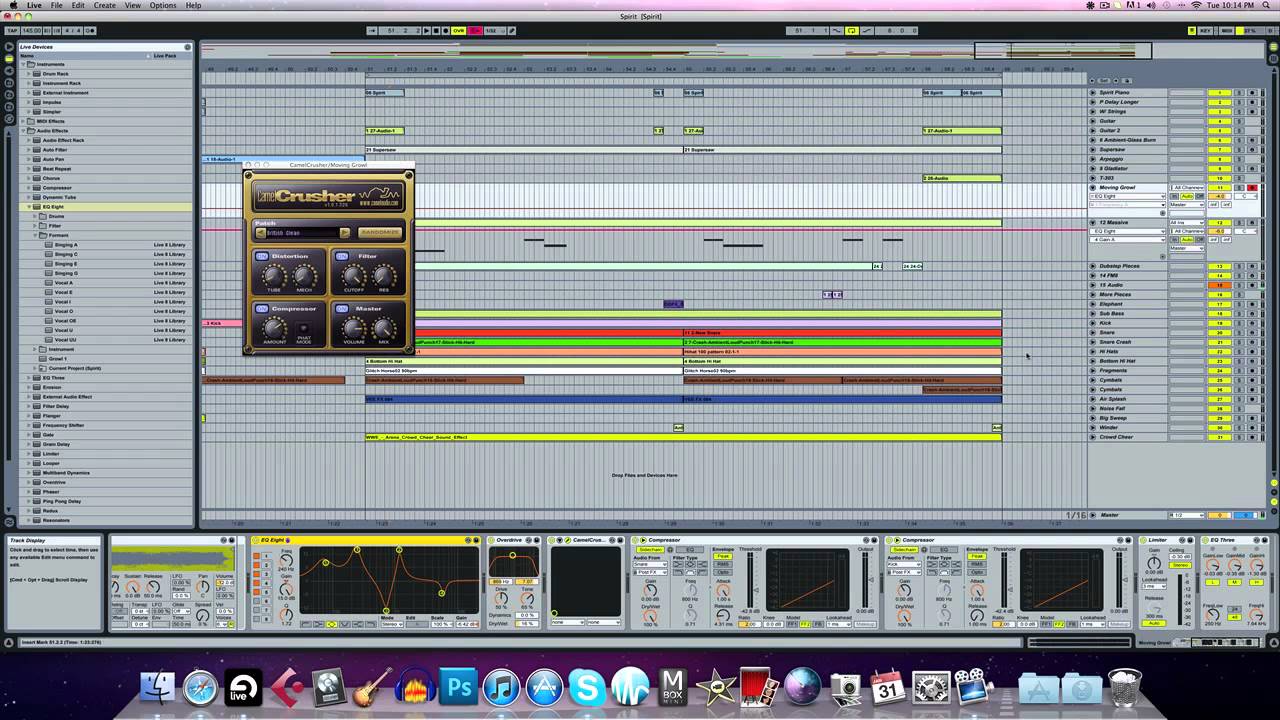Click the CamelCrusher RANDOMIZE button
Screen dimensions: 1280x720
tap(380, 232)
